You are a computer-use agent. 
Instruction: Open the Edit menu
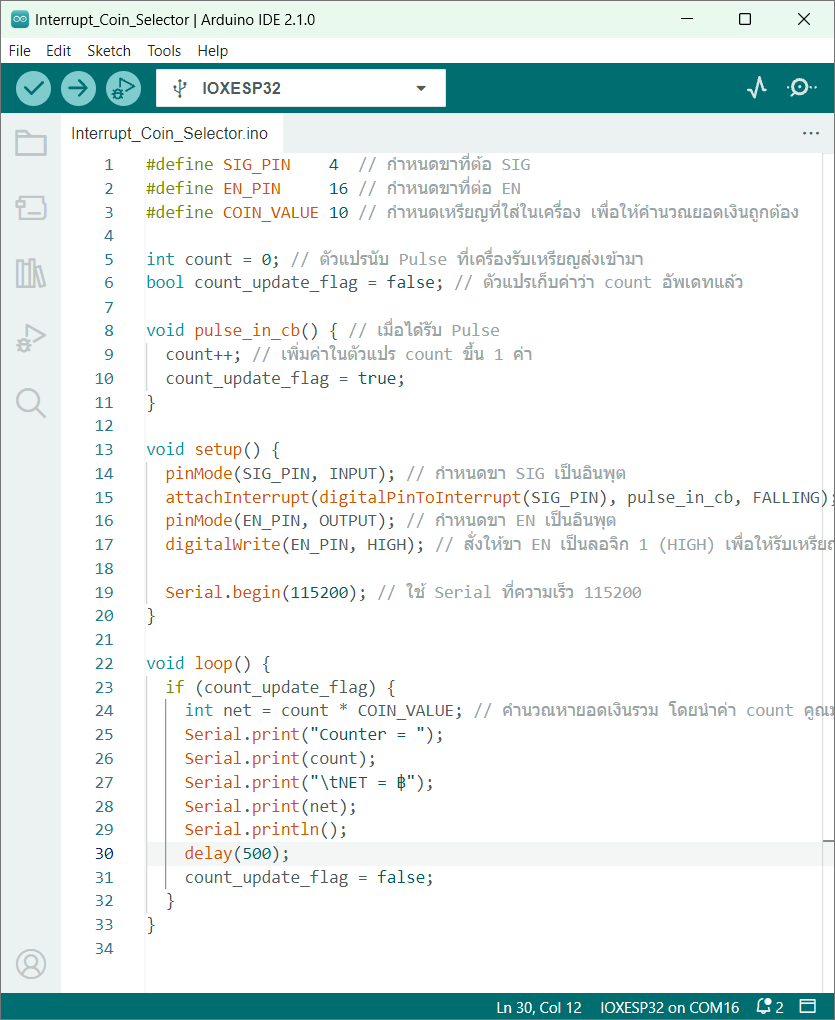(59, 51)
